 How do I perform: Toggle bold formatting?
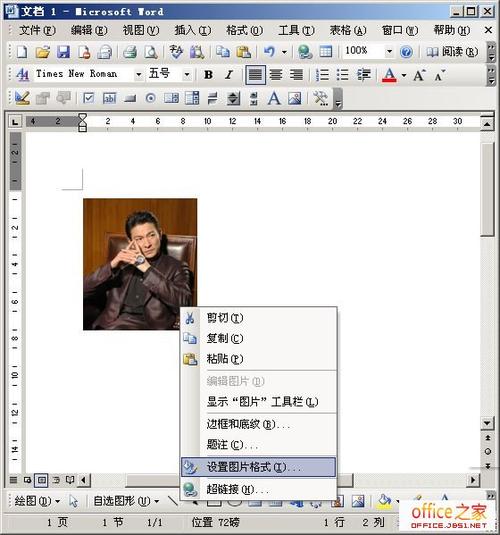[x=208, y=74]
